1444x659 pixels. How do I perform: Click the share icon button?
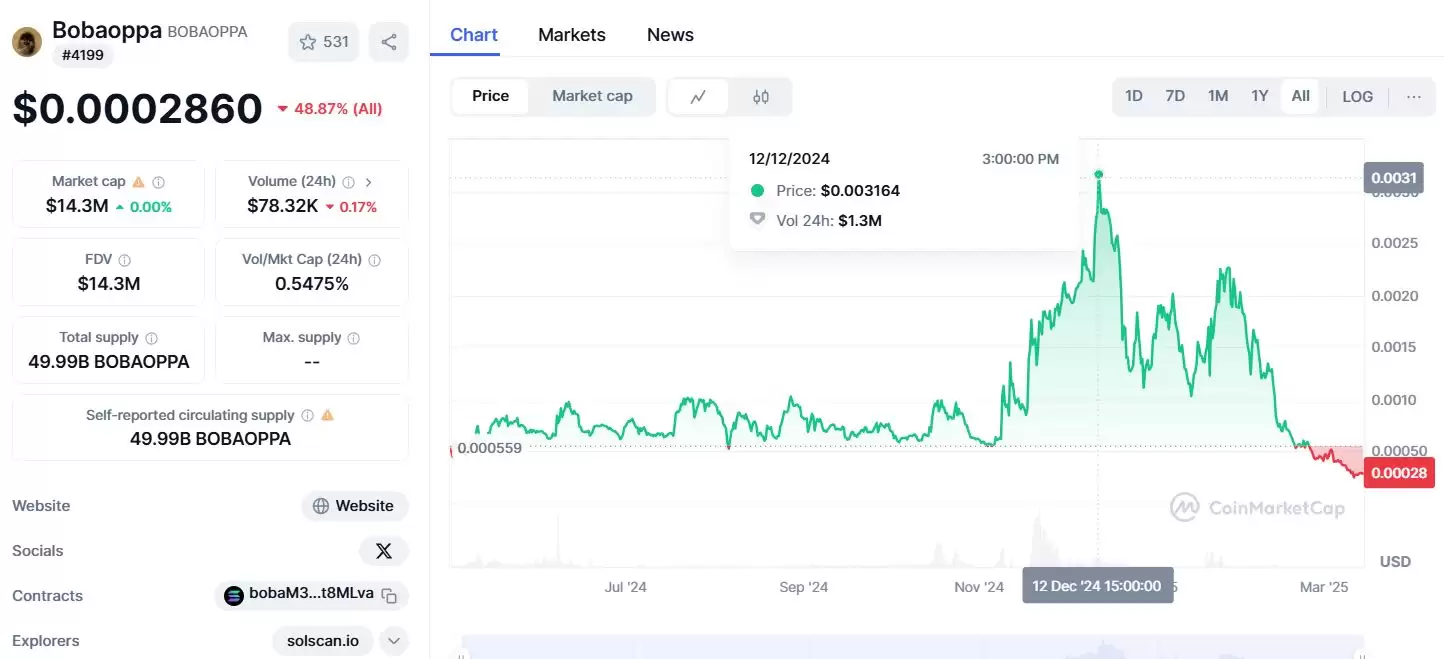(x=389, y=42)
